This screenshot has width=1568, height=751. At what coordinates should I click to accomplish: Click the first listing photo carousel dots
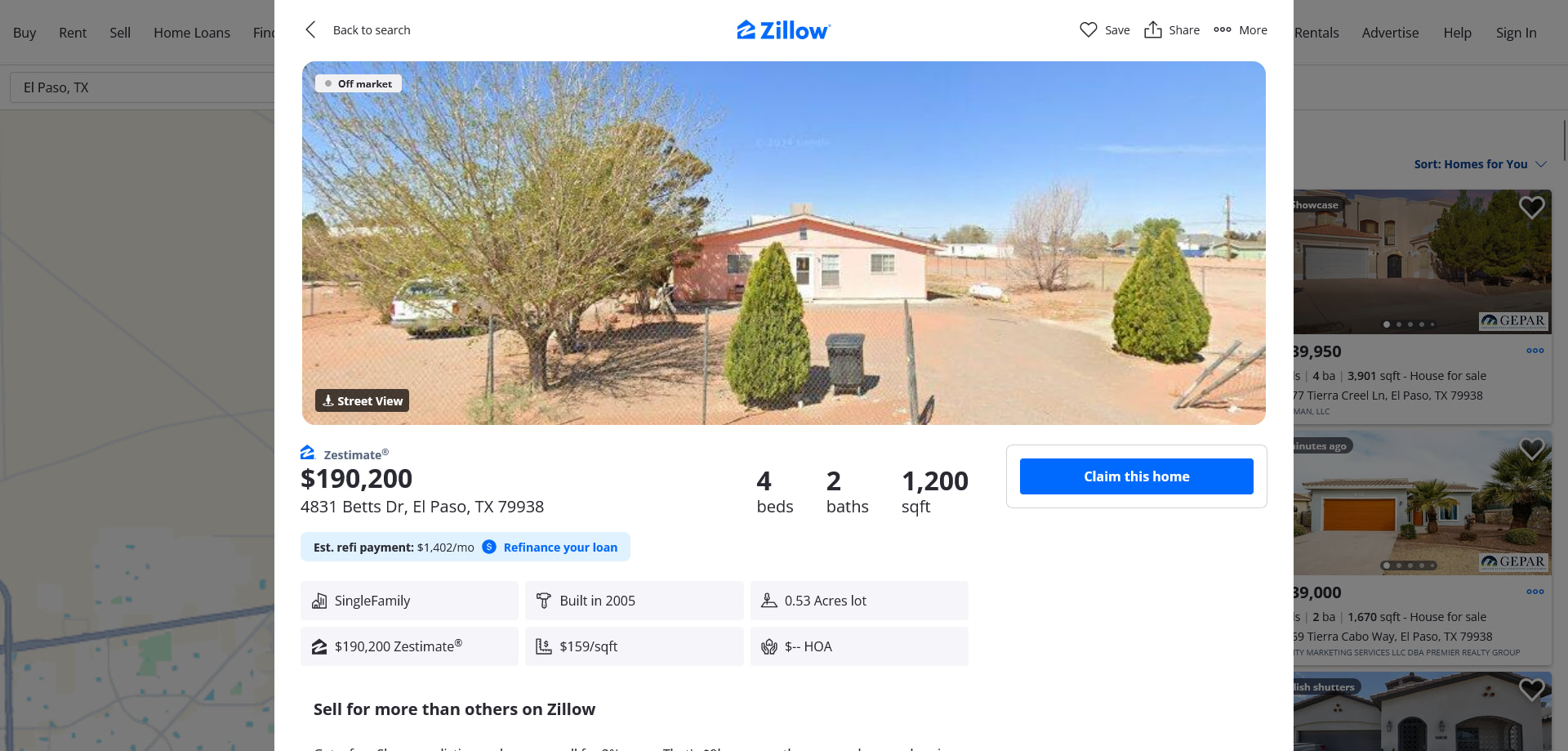[1409, 324]
